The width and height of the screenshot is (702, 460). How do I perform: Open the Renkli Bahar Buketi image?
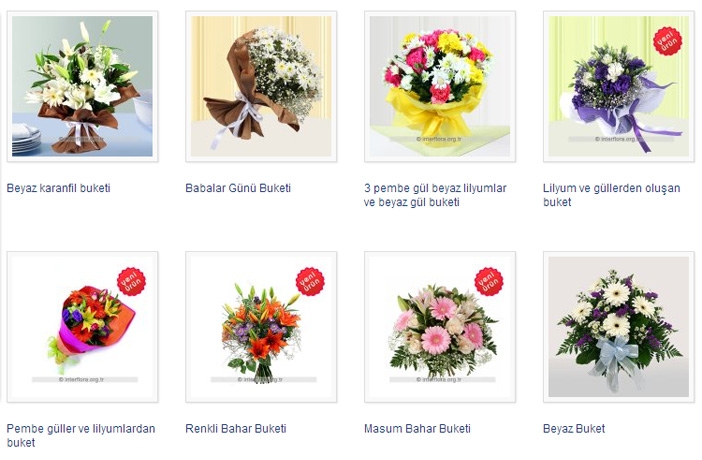point(261,327)
